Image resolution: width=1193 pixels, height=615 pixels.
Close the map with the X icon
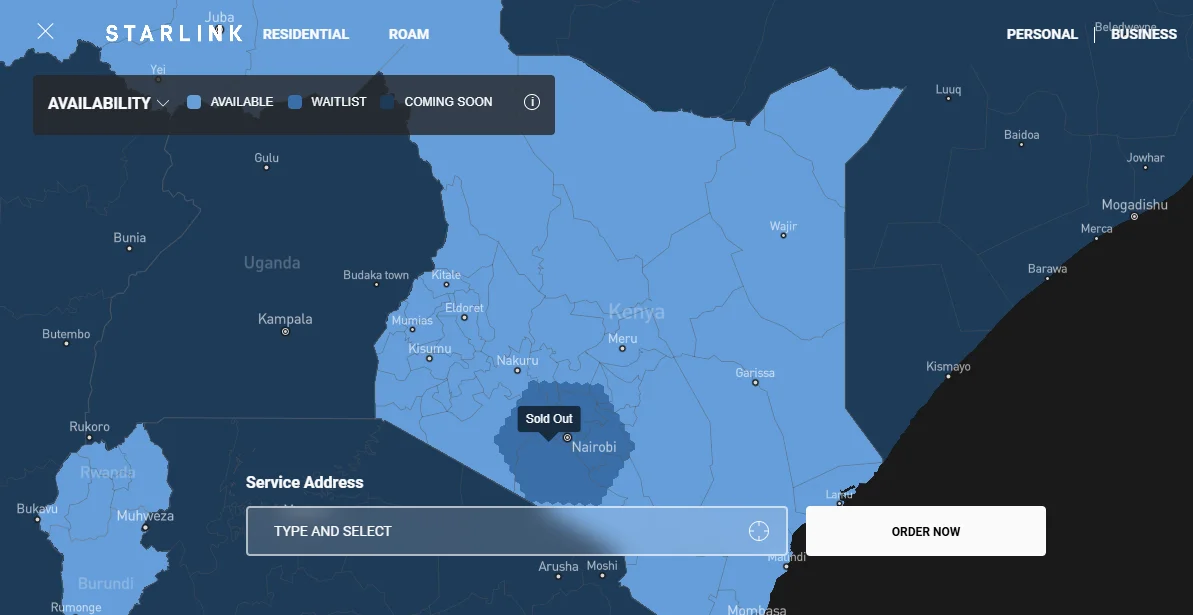(46, 31)
